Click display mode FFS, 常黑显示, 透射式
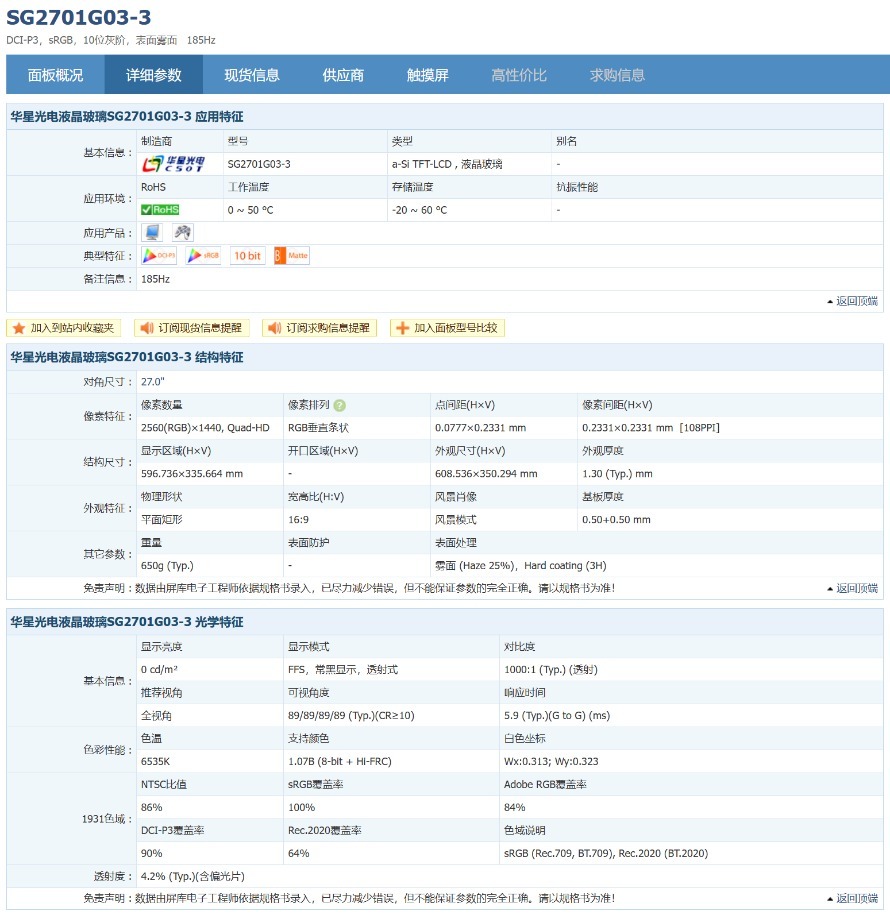This screenshot has width=890, height=915. coord(343,669)
